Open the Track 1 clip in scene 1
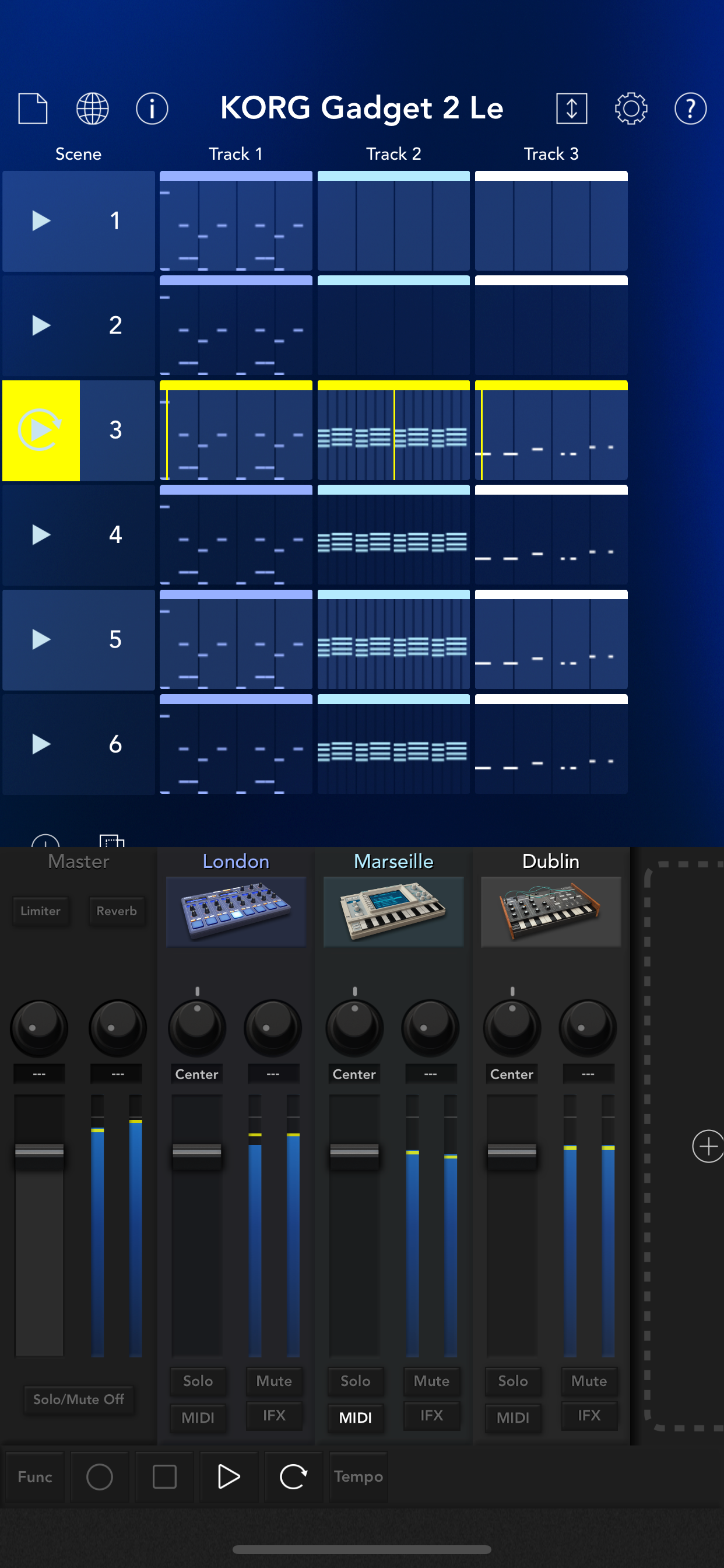 236,220
